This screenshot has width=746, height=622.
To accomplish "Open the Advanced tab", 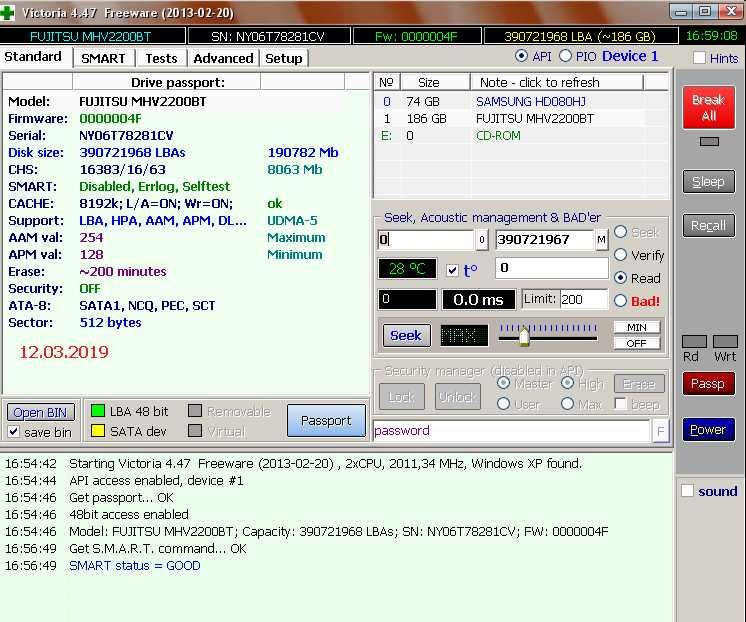I will (x=223, y=59).
